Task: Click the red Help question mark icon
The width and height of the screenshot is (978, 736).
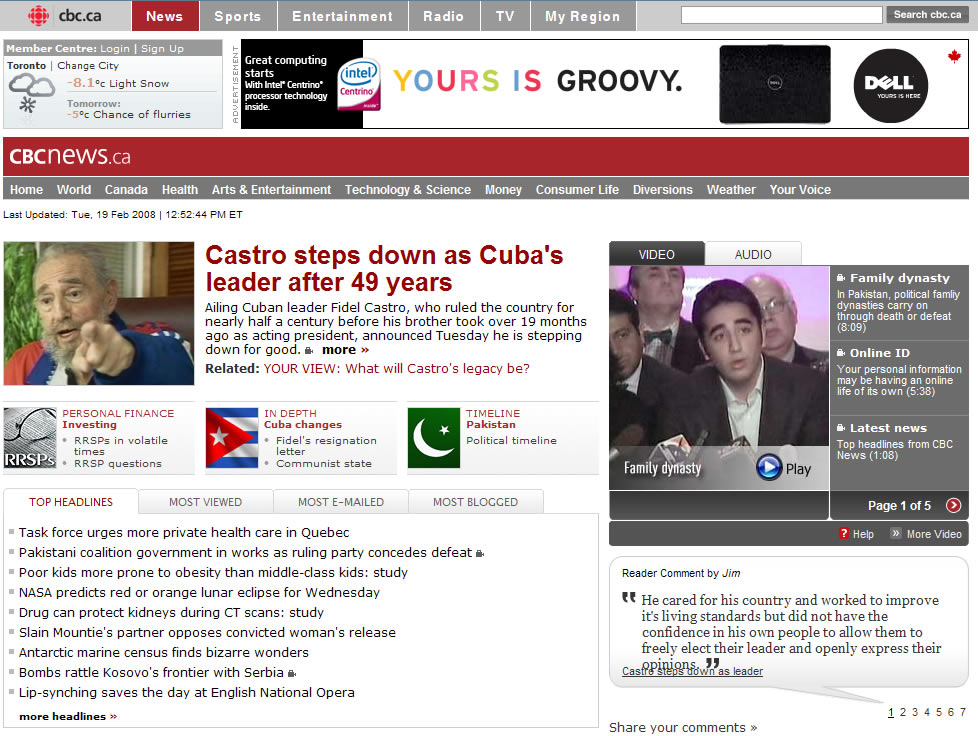Action: pos(844,534)
